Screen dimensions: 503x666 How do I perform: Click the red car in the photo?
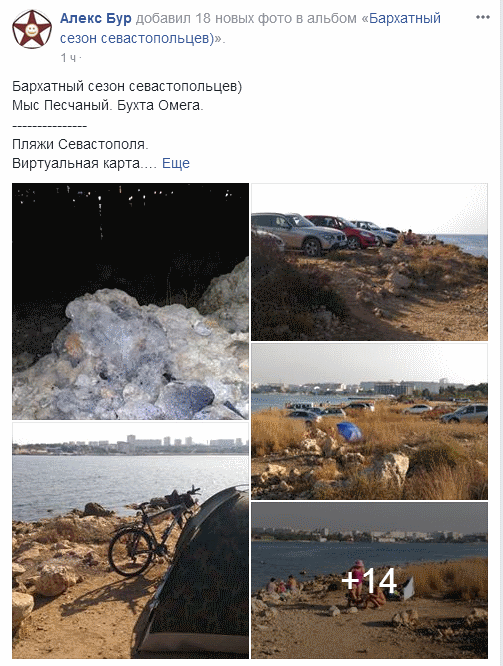pyautogui.click(x=344, y=231)
